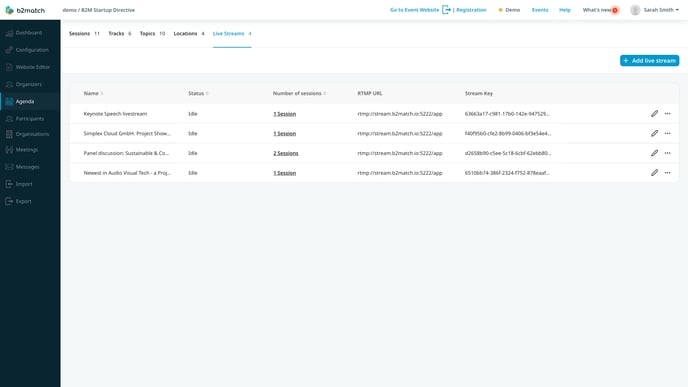
Task: Click stream key starting with 6510bb74
Action: (x=507, y=173)
